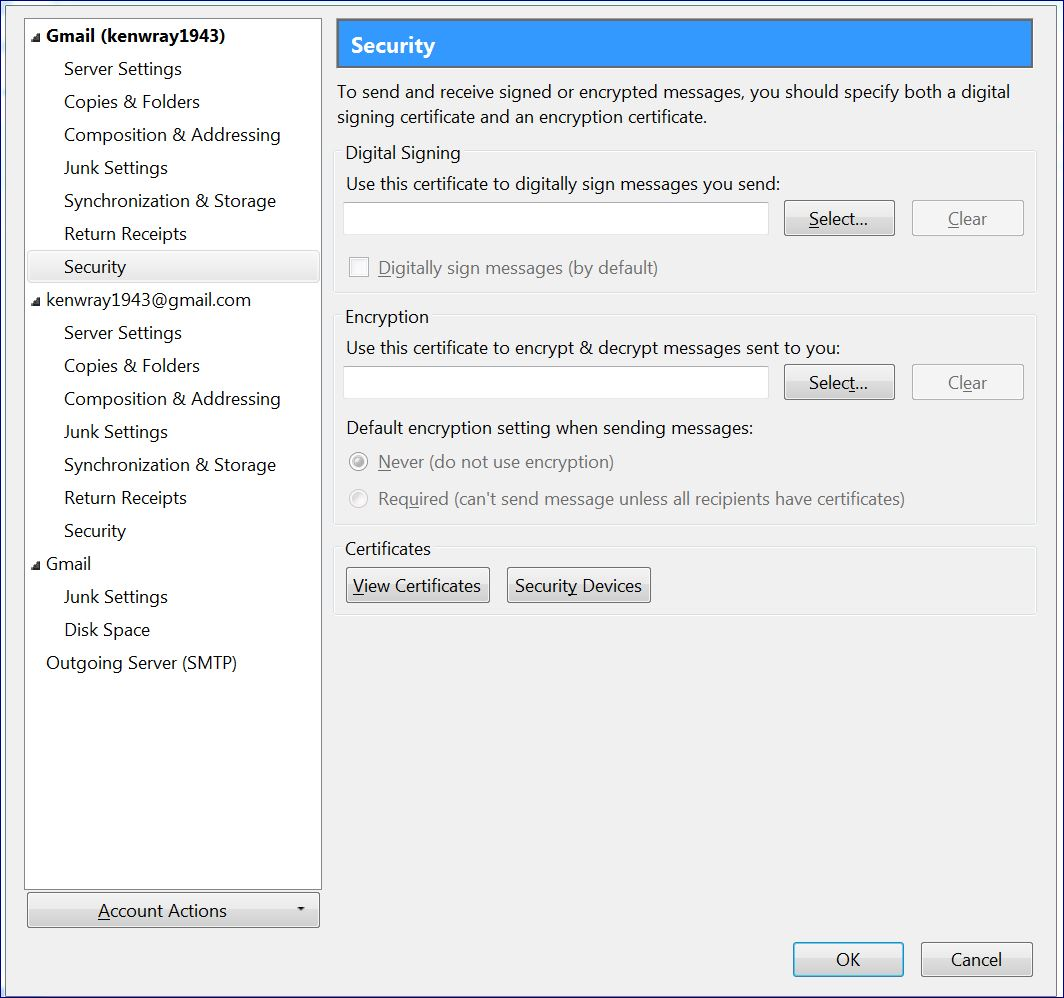Screen dimensions: 1064x998
Task: Open Server Settings for Gmail (kenwray1943)
Action: click(123, 69)
